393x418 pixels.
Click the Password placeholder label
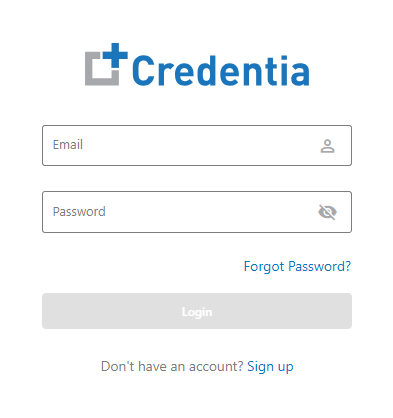click(x=79, y=212)
